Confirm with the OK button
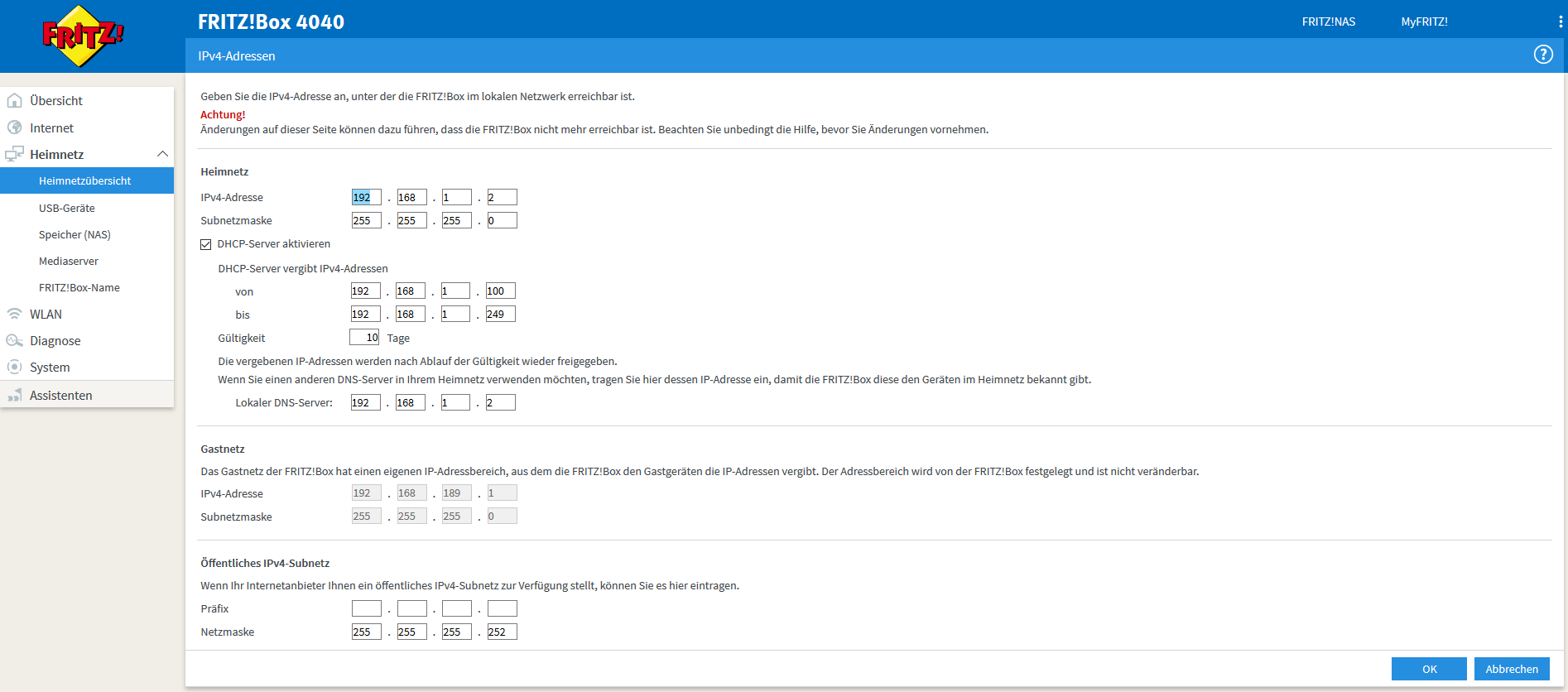The width and height of the screenshot is (1568, 692). (1429, 669)
